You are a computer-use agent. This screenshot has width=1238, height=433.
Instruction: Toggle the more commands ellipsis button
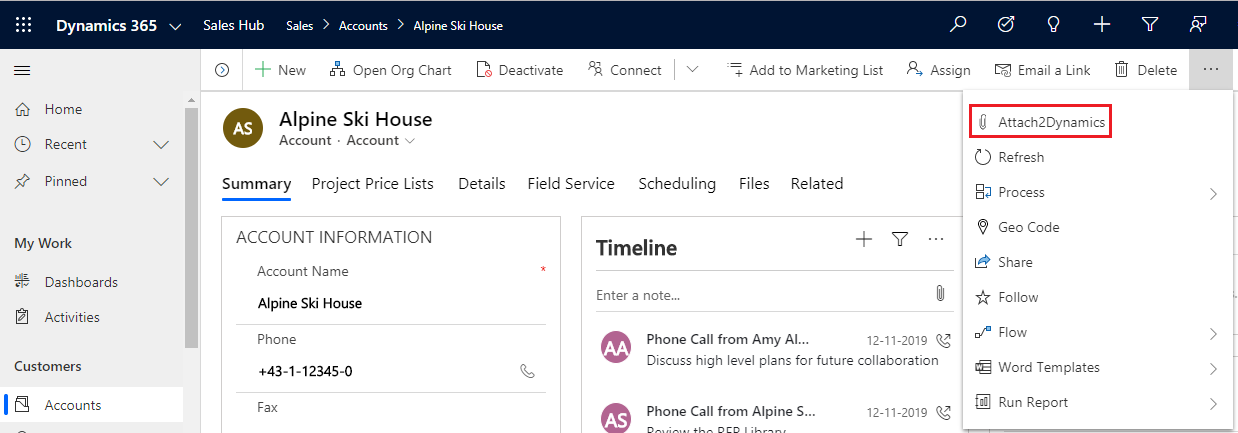coord(1211,70)
